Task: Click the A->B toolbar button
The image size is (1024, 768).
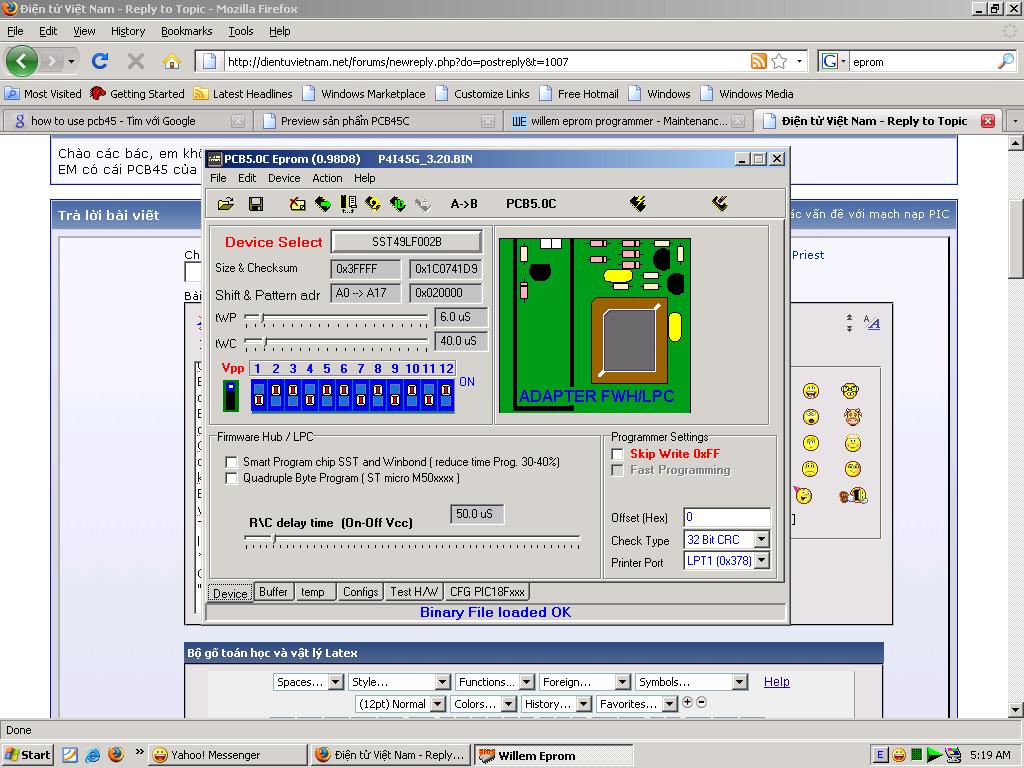Action: click(x=463, y=204)
